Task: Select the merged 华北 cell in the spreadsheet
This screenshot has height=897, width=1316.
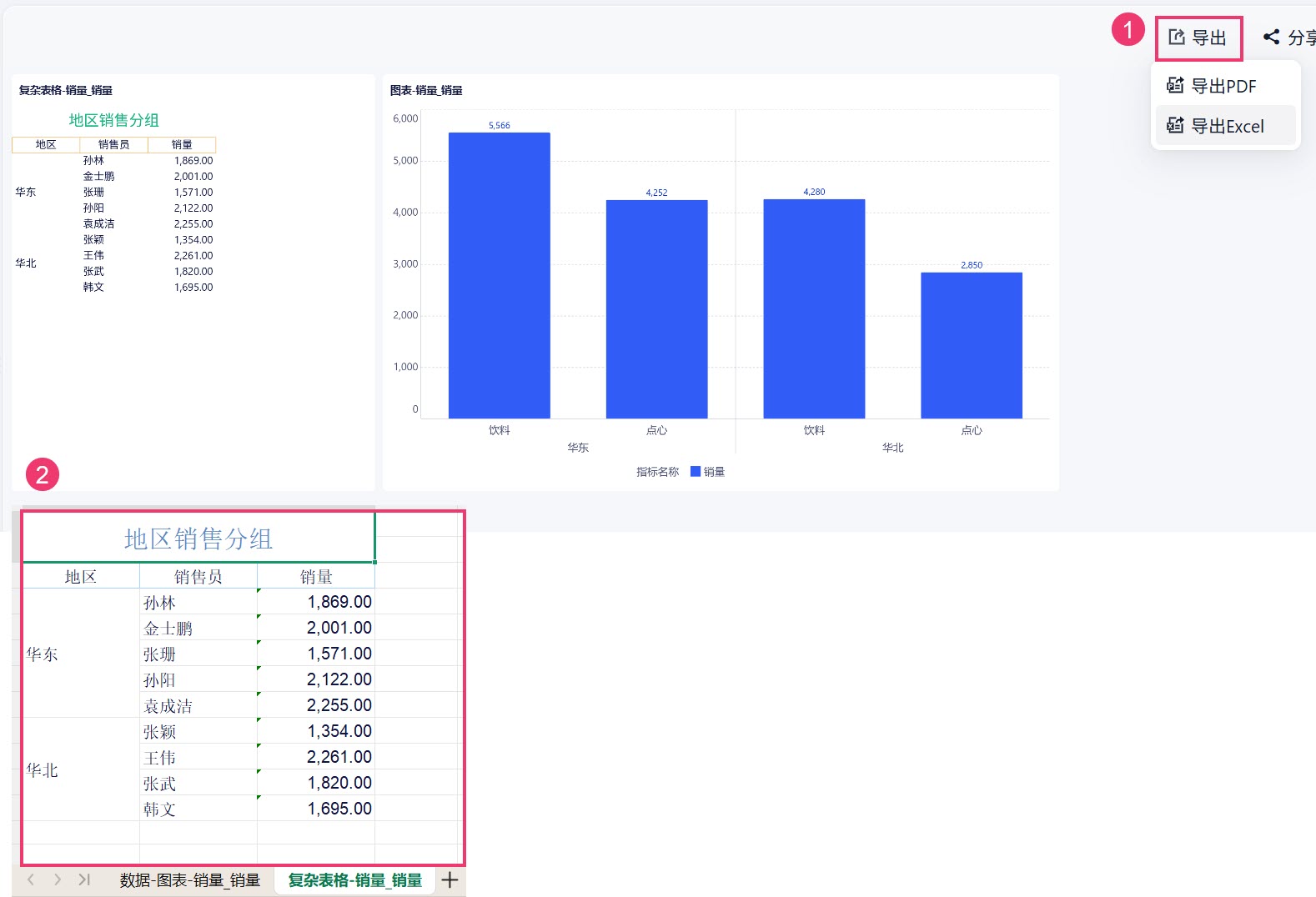Action: coord(81,769)
